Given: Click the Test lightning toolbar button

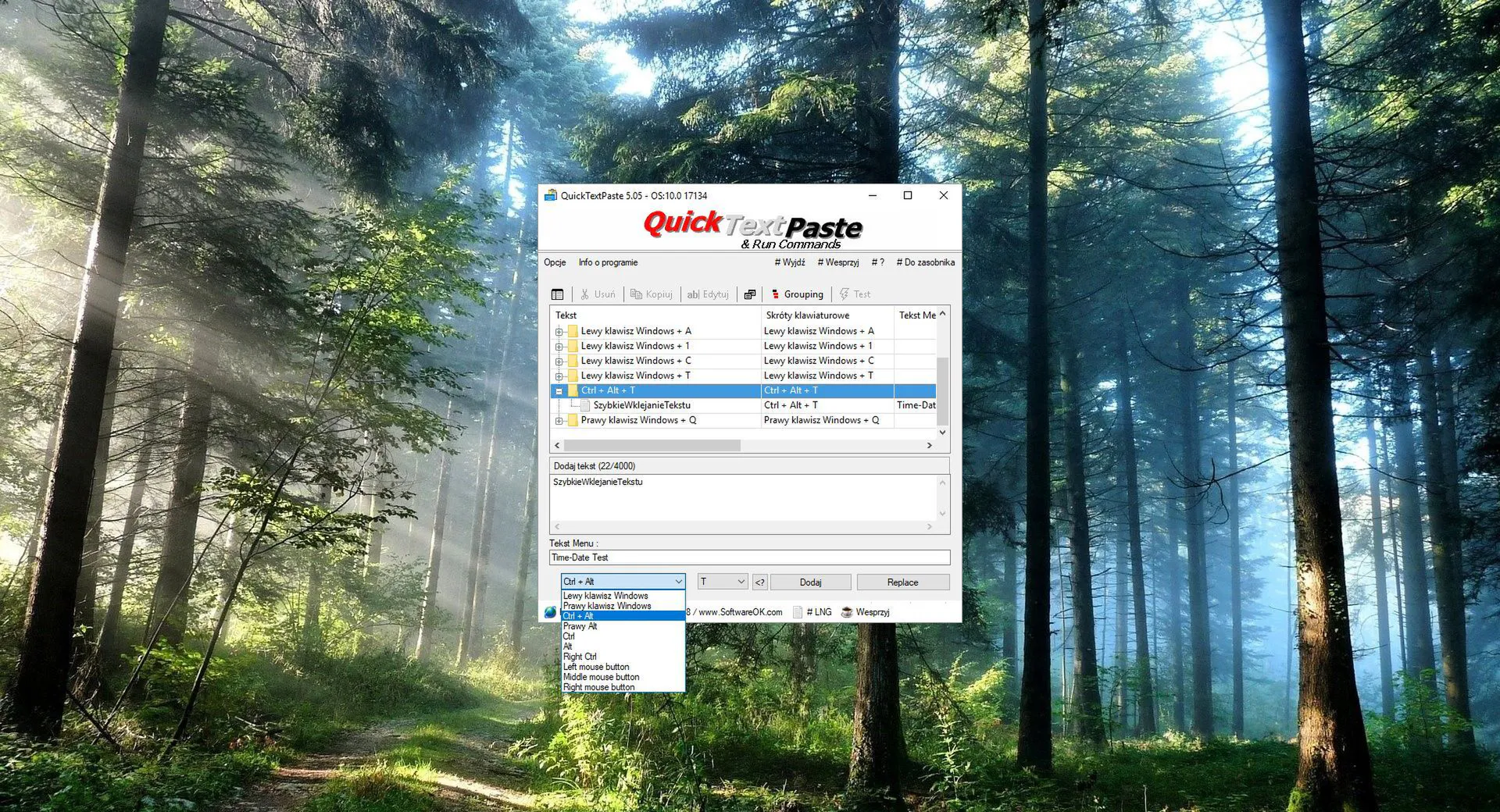Looking at the screenshot, I should [x=855, y=294].
